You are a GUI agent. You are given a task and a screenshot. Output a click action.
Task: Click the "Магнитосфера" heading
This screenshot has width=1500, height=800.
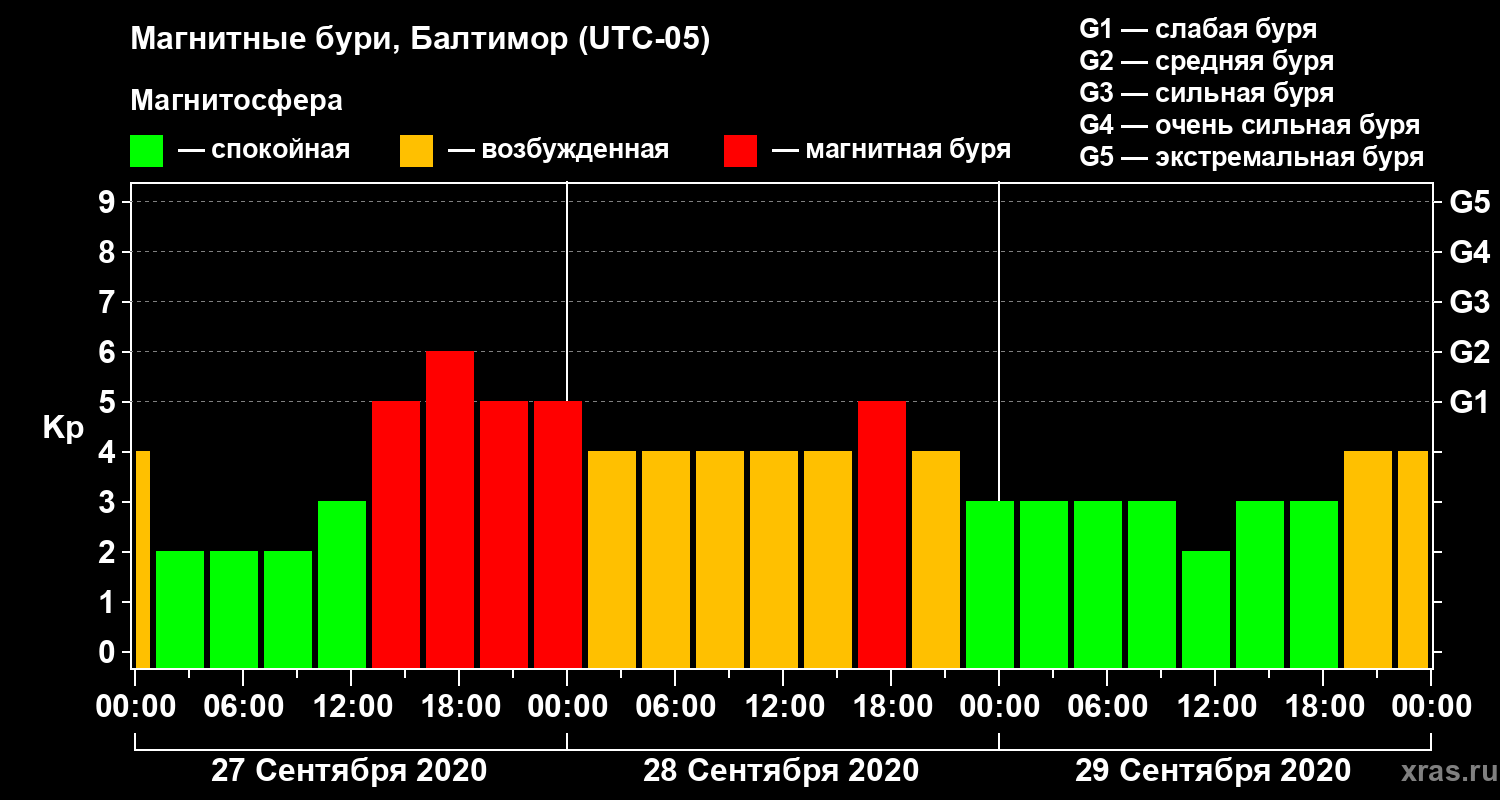click(x=237, y=101)
